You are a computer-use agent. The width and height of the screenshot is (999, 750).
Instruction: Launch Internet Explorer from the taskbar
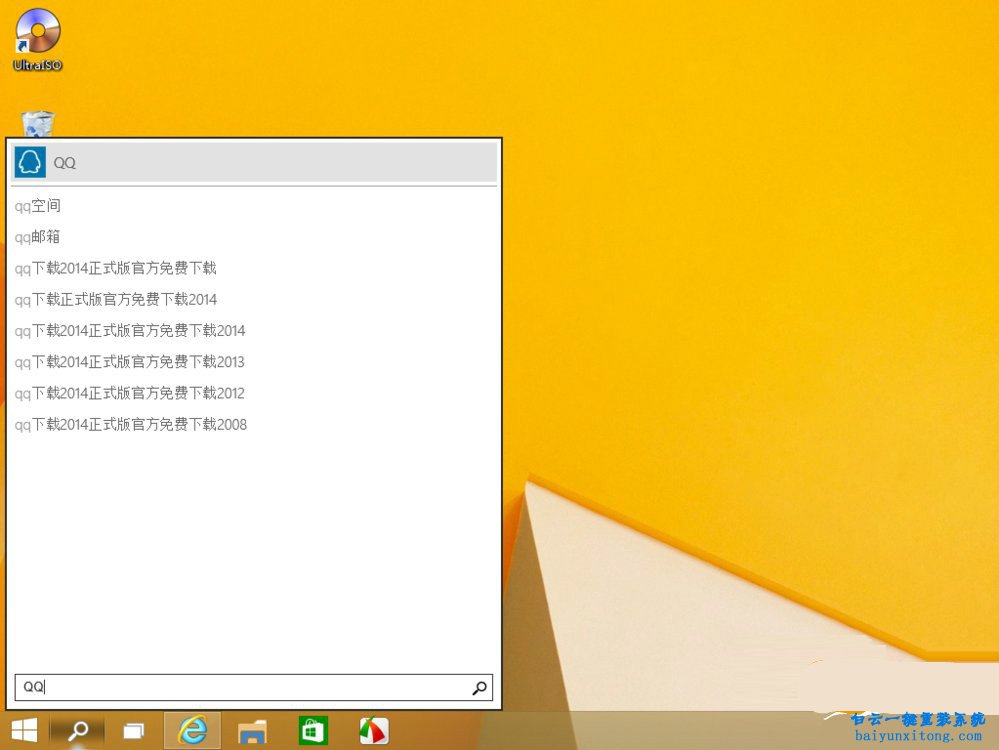point(190,730)
